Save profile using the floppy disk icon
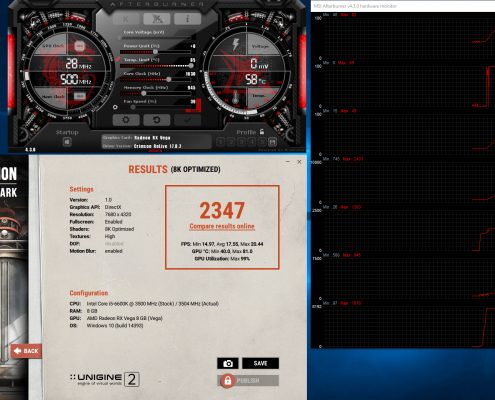Viewport: 495px width, 400px height. tap(273, 142)
